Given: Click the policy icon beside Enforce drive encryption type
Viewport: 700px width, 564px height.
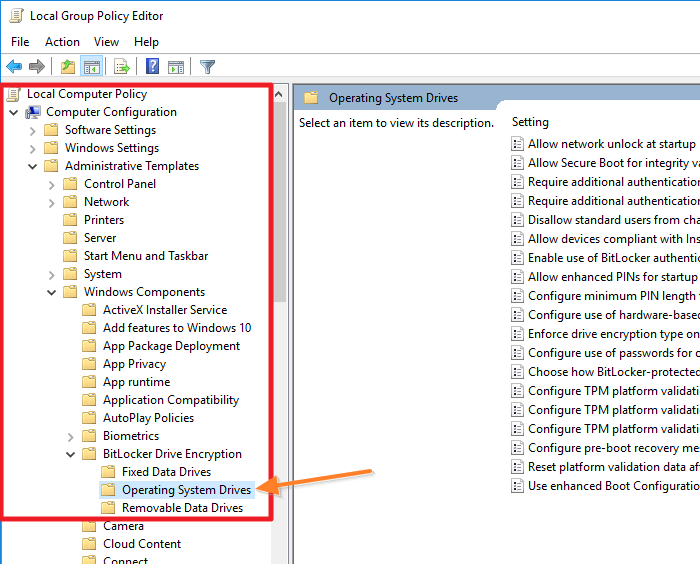Looking at the screenshot, I should click(517, 334).
